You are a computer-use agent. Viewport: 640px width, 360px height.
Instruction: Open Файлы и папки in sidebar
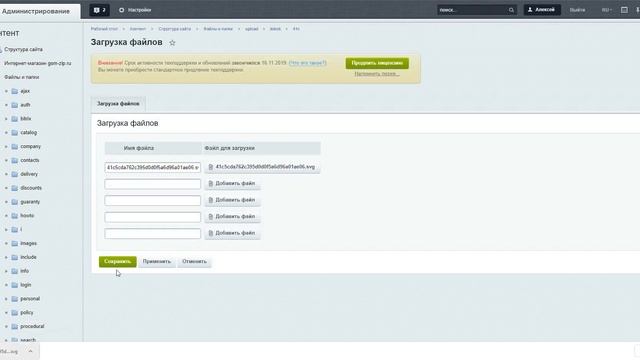[x=22, y=77]
